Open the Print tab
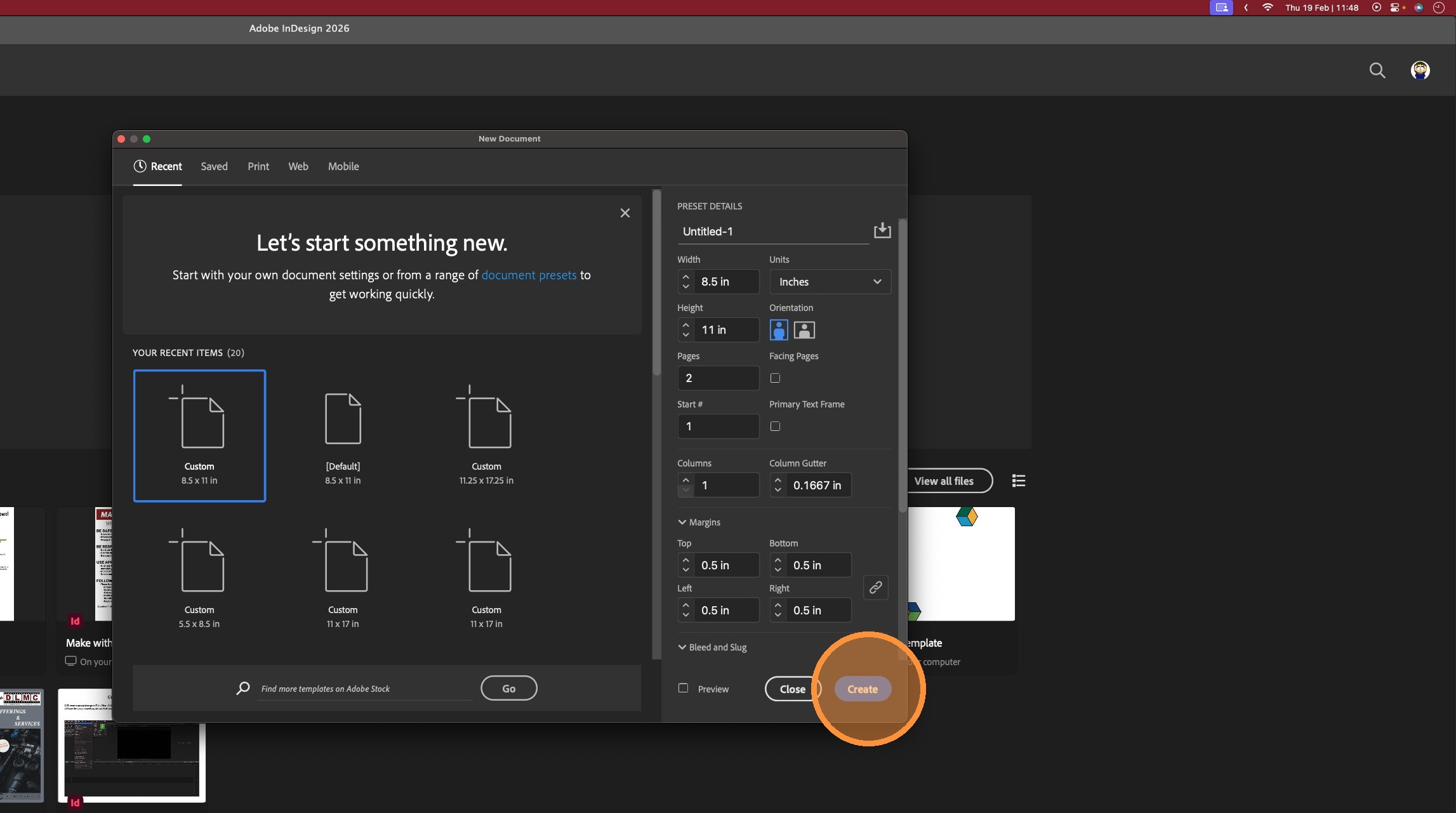This screenshot has height=813, width=1456. pos(258,166)
